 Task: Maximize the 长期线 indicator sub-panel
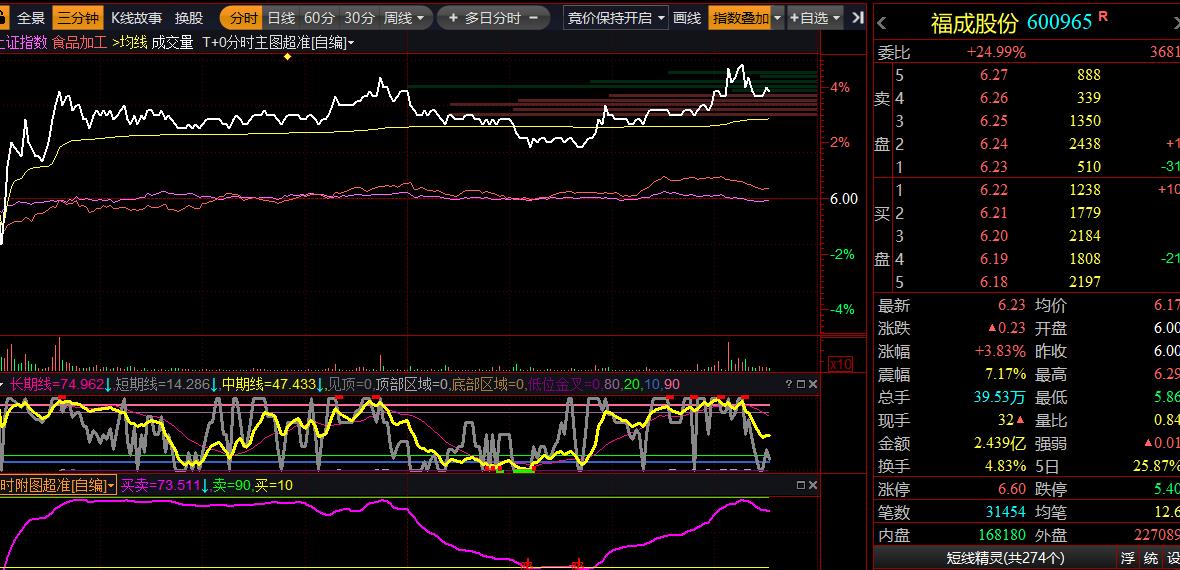[x=800, y=385]
